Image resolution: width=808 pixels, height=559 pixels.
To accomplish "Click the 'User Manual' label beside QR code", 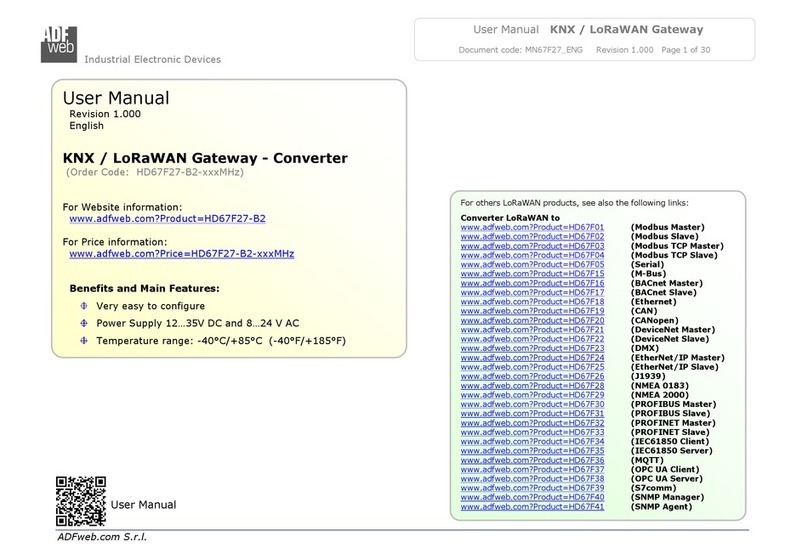I will (x=143, y=505).
